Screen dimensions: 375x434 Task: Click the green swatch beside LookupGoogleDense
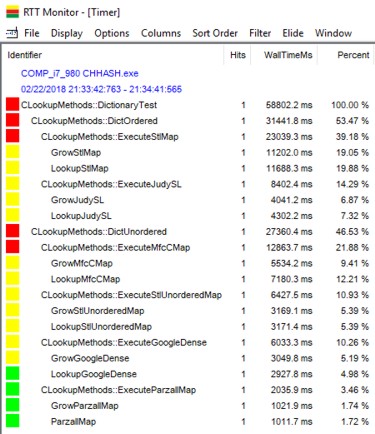point(12,374)
